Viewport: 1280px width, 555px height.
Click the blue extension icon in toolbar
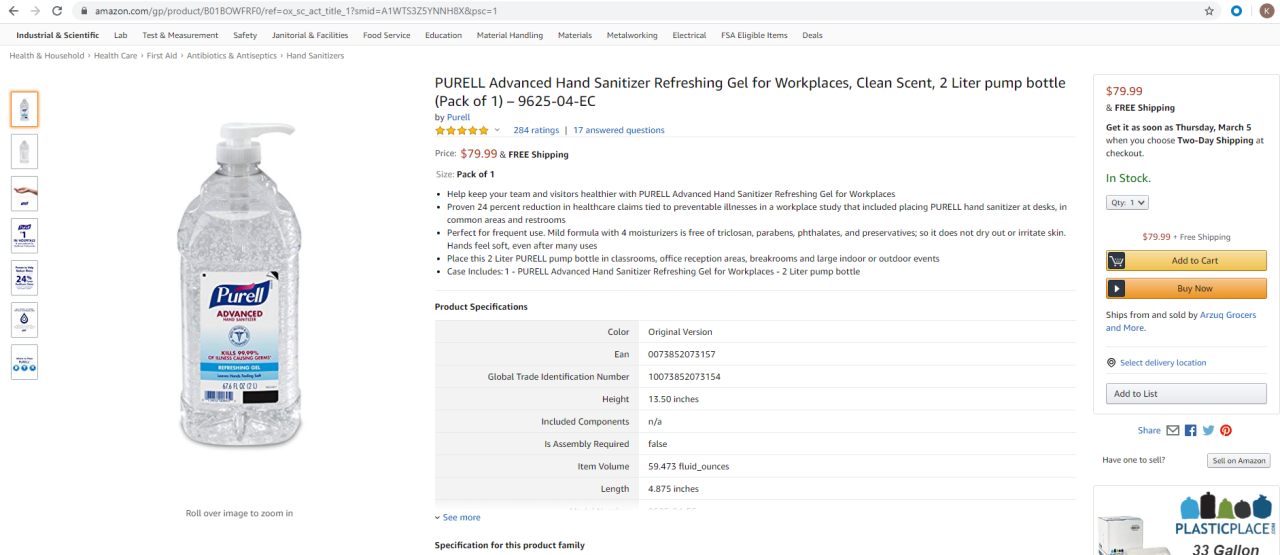click(x=1237, y=11)
